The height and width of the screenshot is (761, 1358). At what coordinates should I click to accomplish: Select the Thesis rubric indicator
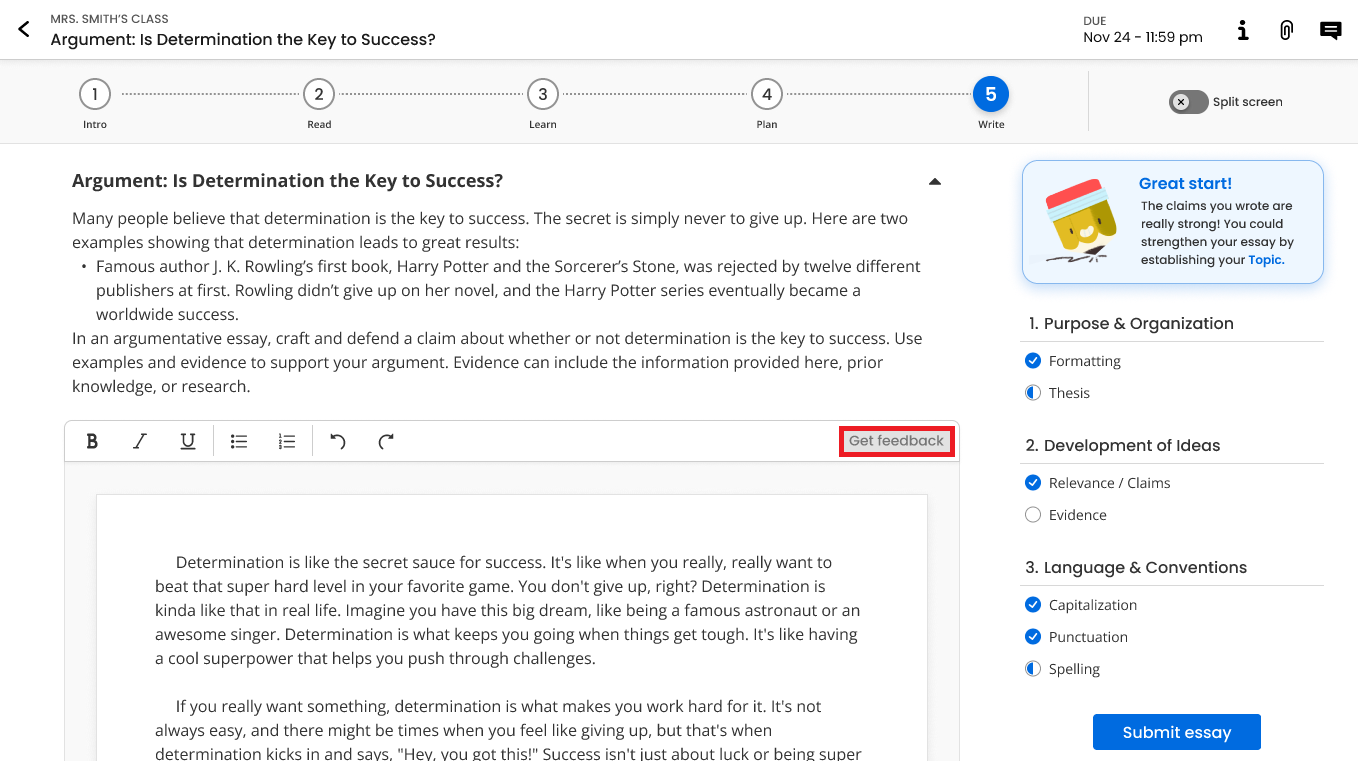(1033, 393)
